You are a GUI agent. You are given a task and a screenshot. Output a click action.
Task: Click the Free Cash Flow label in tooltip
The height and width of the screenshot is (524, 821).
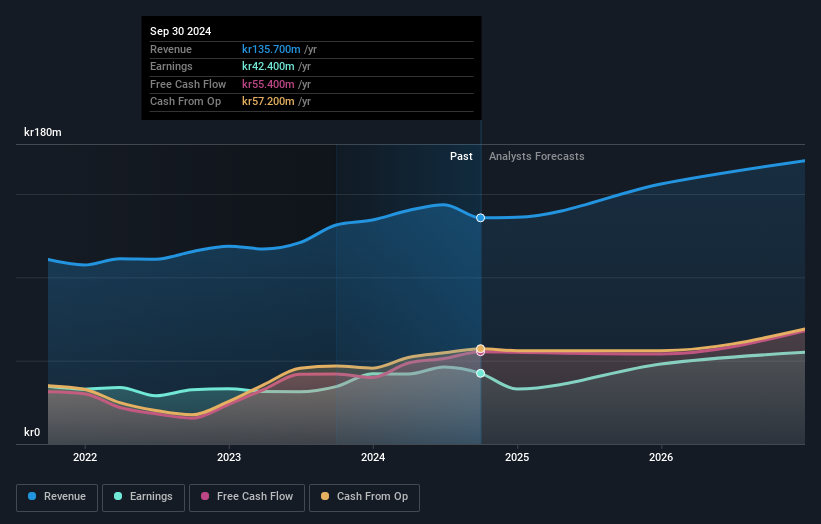click(x=188, y=84)
